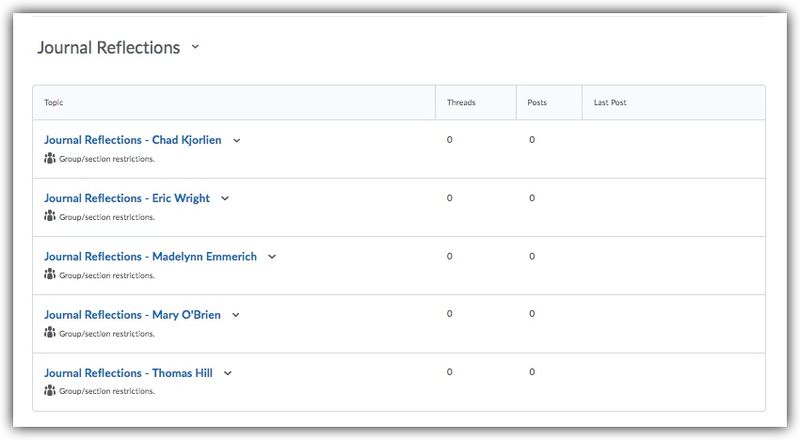Click the group restrictions icon under Thomas Hill
Screen dimensions: 800x440
(50, 390)
